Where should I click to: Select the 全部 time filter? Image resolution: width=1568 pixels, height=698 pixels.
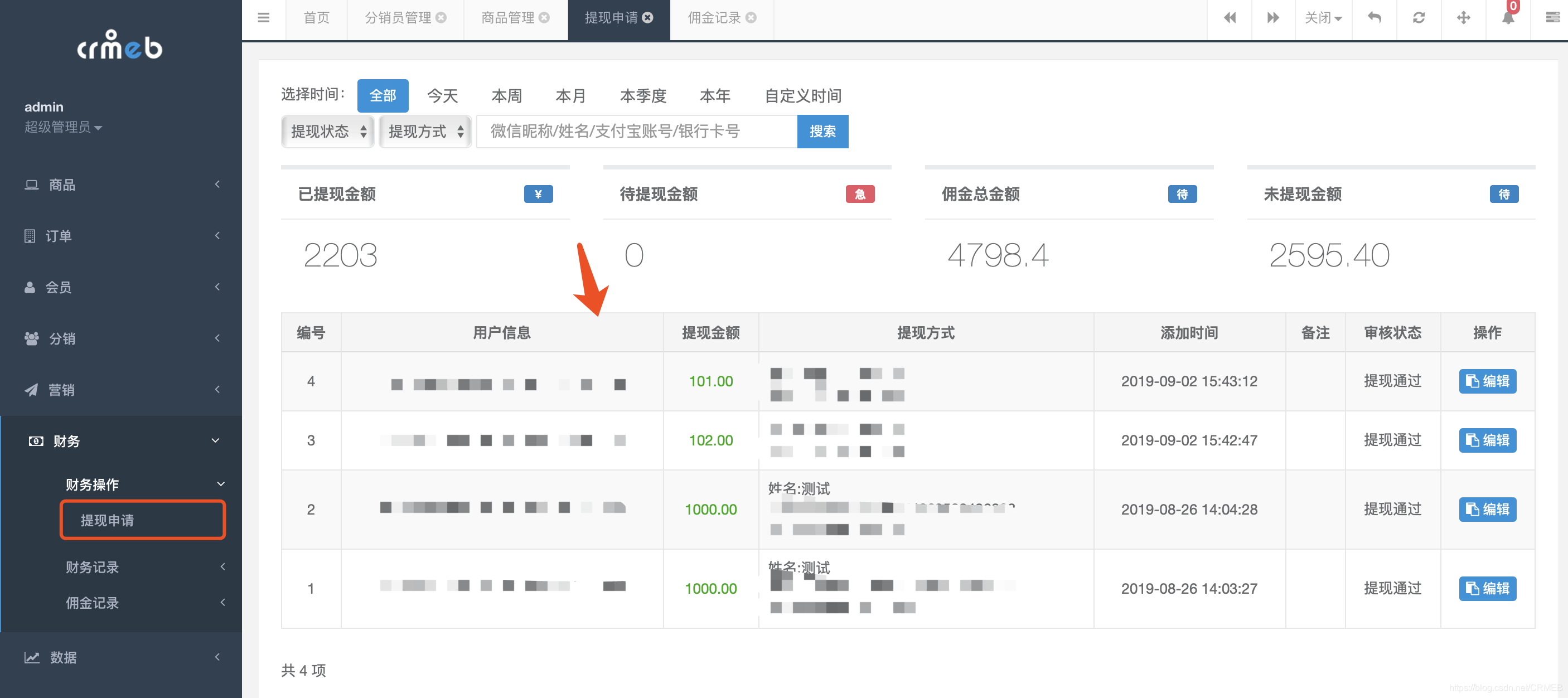(x=383, y=95)
